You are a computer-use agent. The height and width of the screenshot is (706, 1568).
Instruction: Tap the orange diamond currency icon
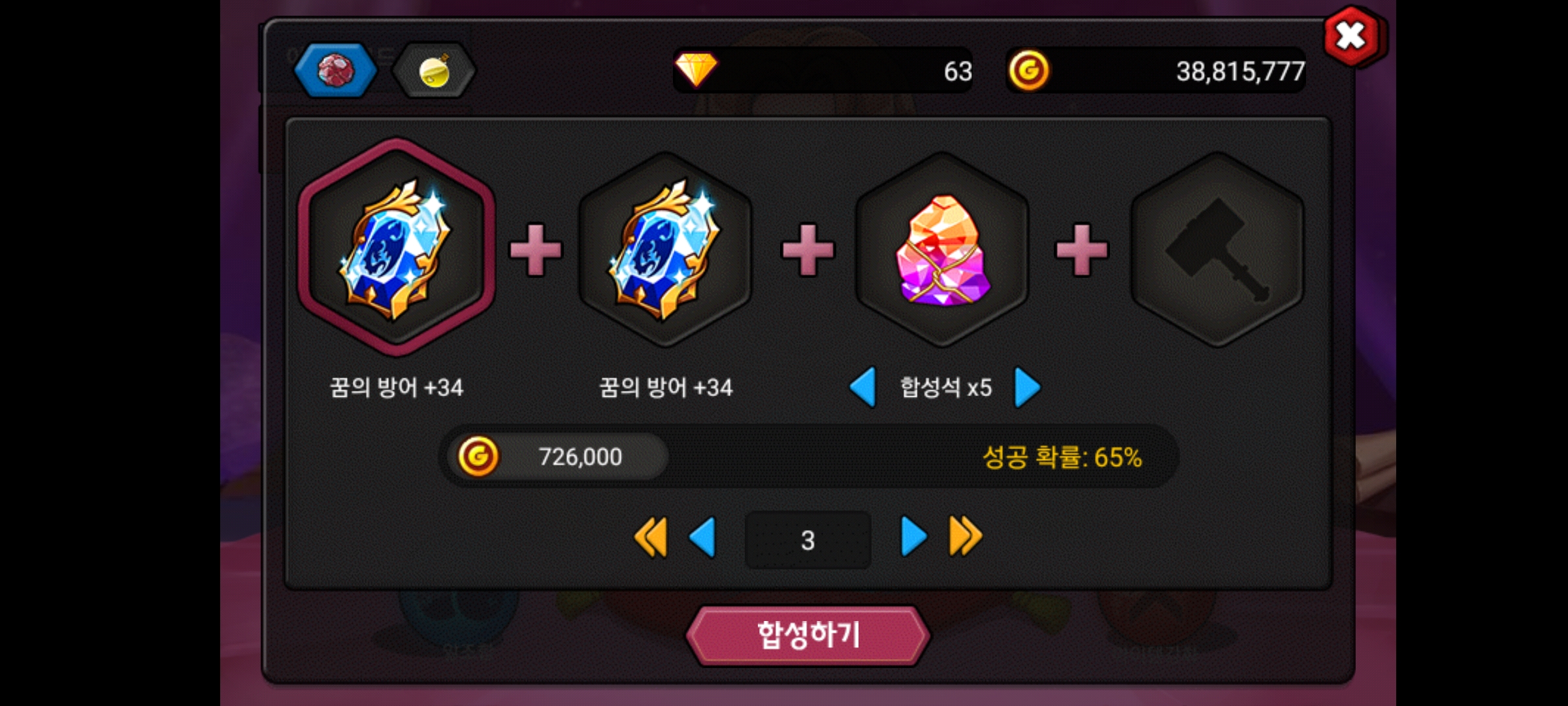click(x=696, y=70)
